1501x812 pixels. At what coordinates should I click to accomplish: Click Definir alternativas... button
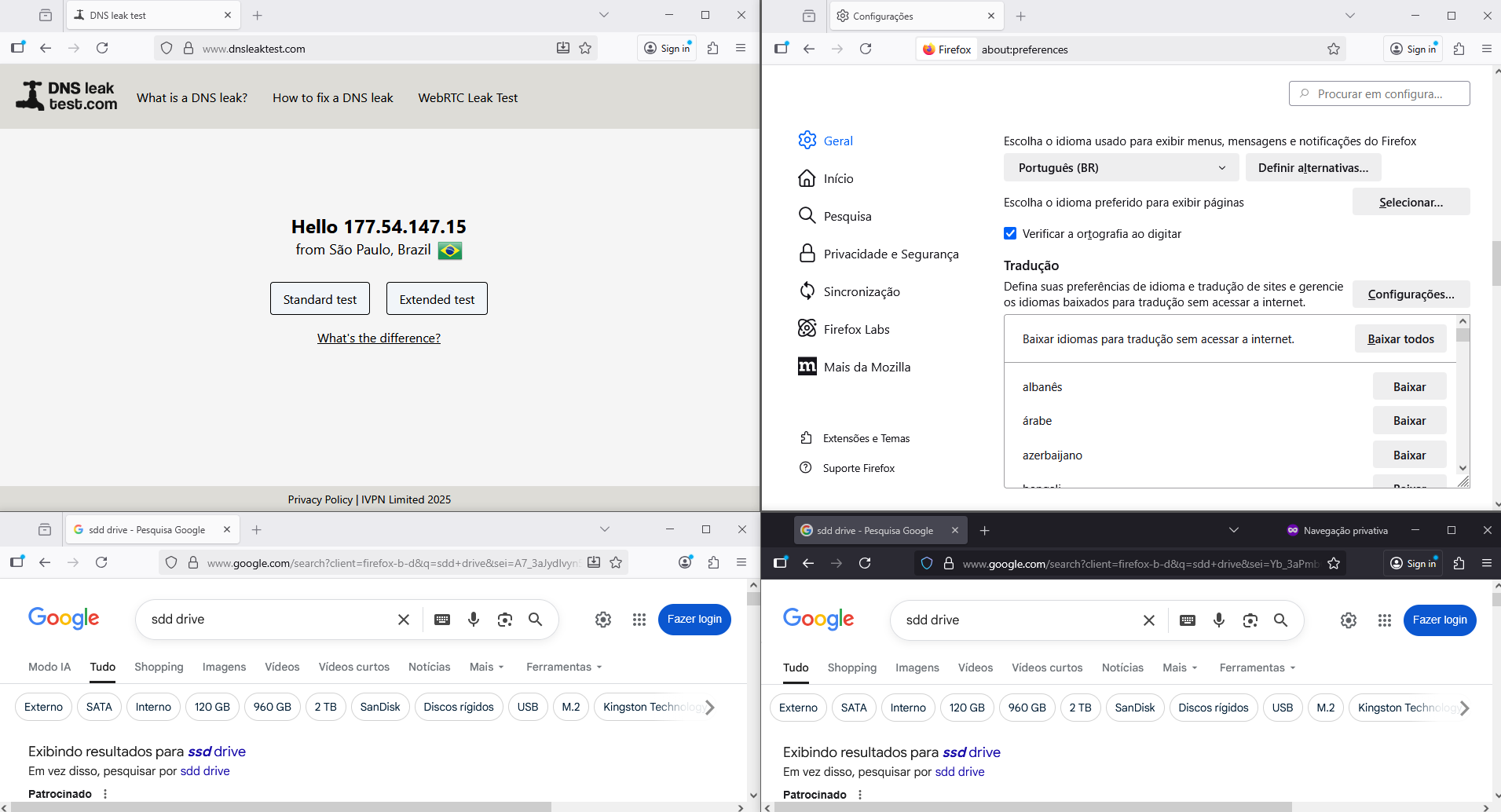1313,168
